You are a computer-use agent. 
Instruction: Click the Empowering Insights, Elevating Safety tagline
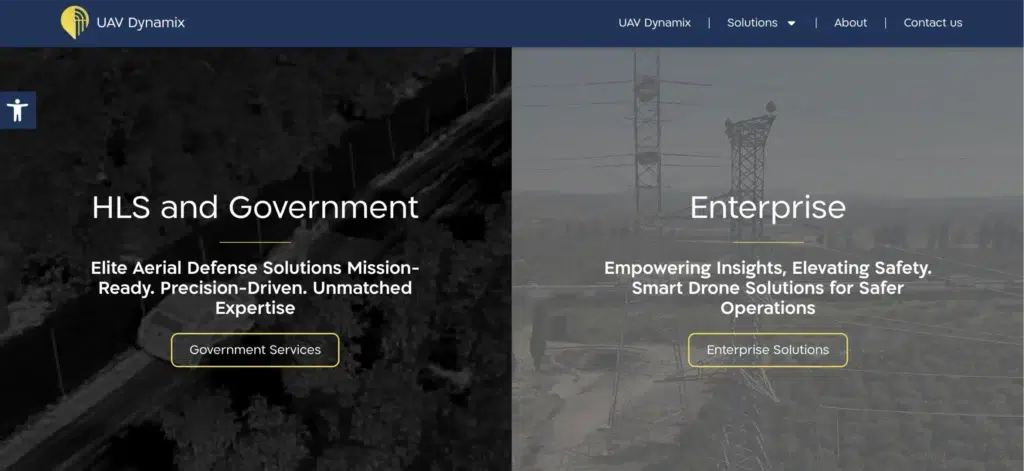768,288
